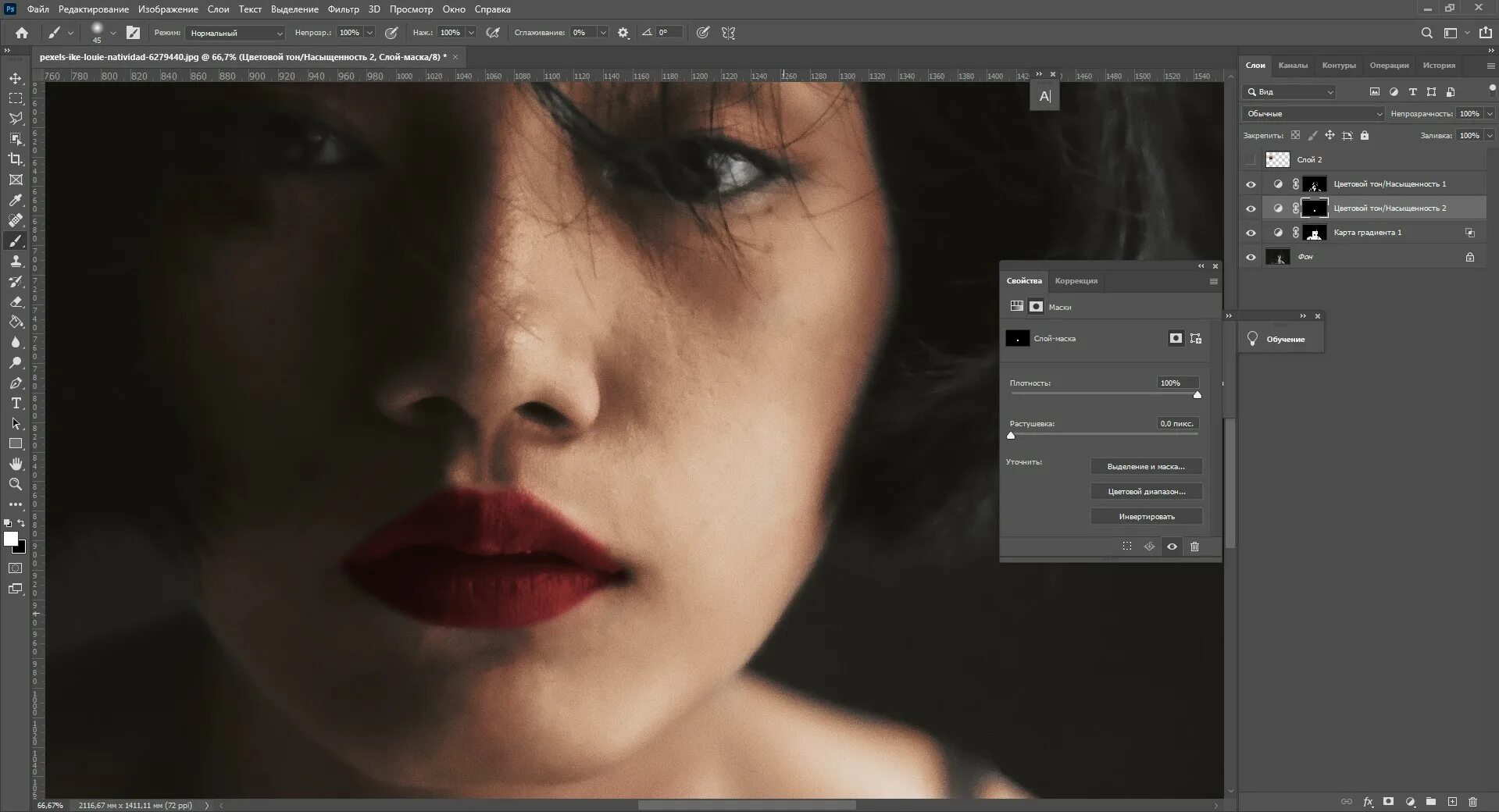Adjust the Растушевка feather slider handle

(1011, 436)
